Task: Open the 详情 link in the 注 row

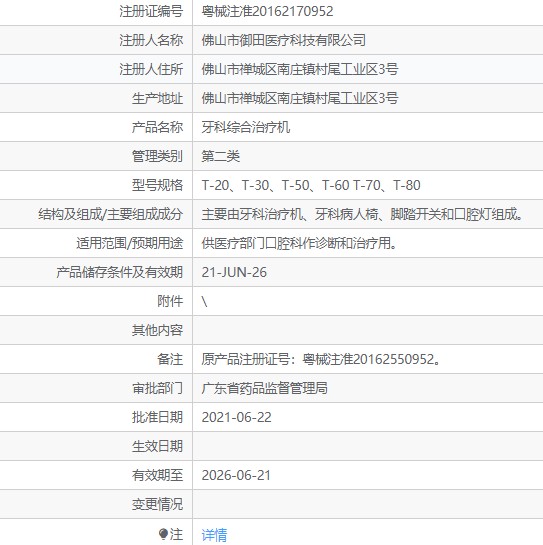Action: pyautogui.click(x=214, y=535)
